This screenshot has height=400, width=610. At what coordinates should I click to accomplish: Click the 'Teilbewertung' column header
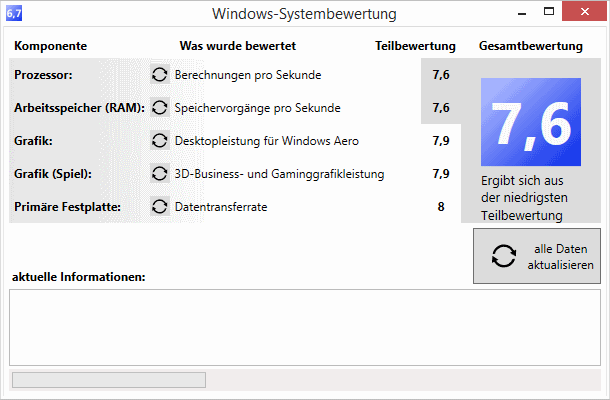pyautogui.click(x=415, y=46)
